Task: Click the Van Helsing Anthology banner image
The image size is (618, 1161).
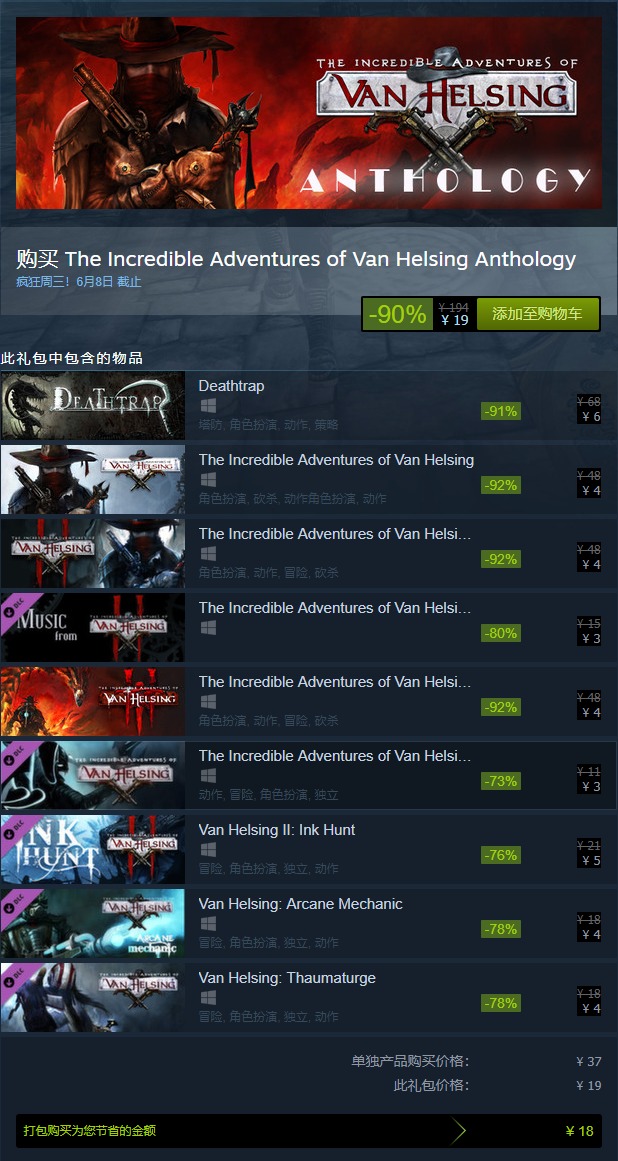Action: pos(309,113)
